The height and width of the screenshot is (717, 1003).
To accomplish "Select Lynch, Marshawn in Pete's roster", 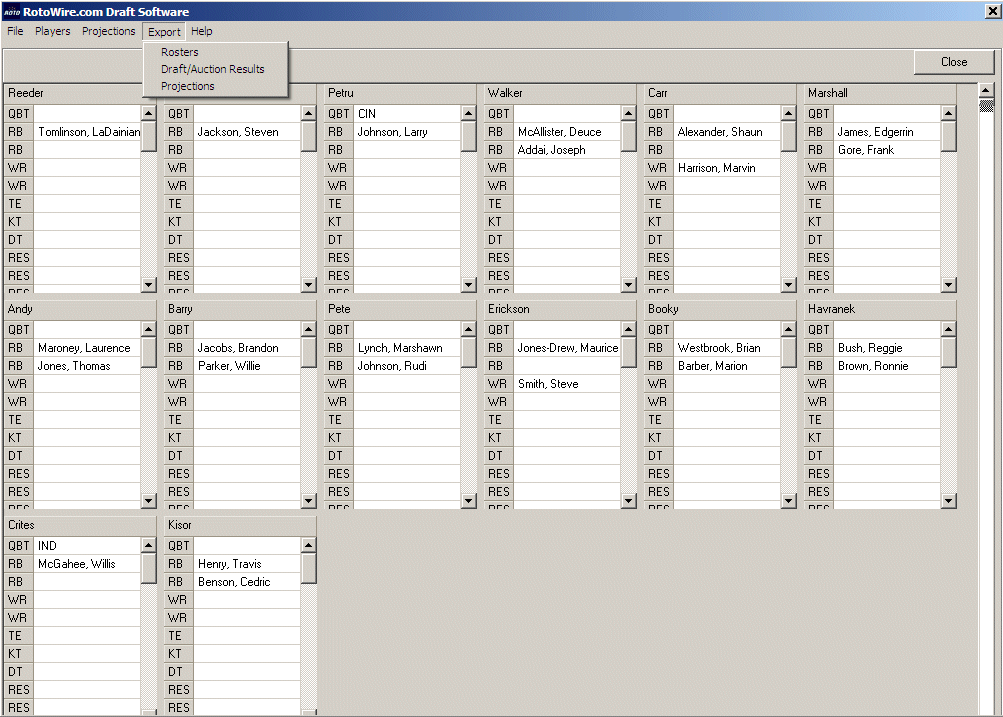I will 407,348.
